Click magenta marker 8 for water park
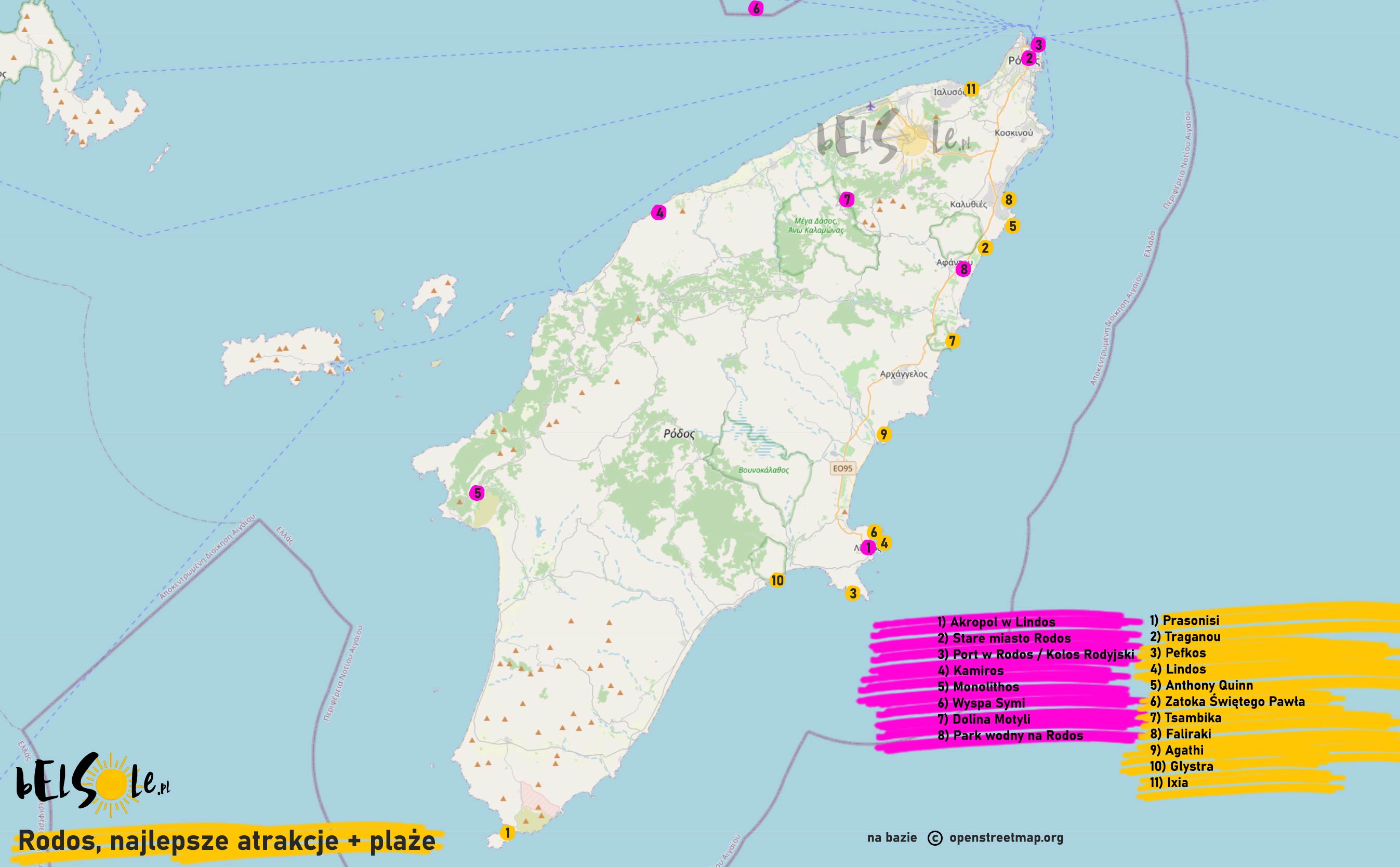Screen dimensions: 1400x867 click(963, 269)
